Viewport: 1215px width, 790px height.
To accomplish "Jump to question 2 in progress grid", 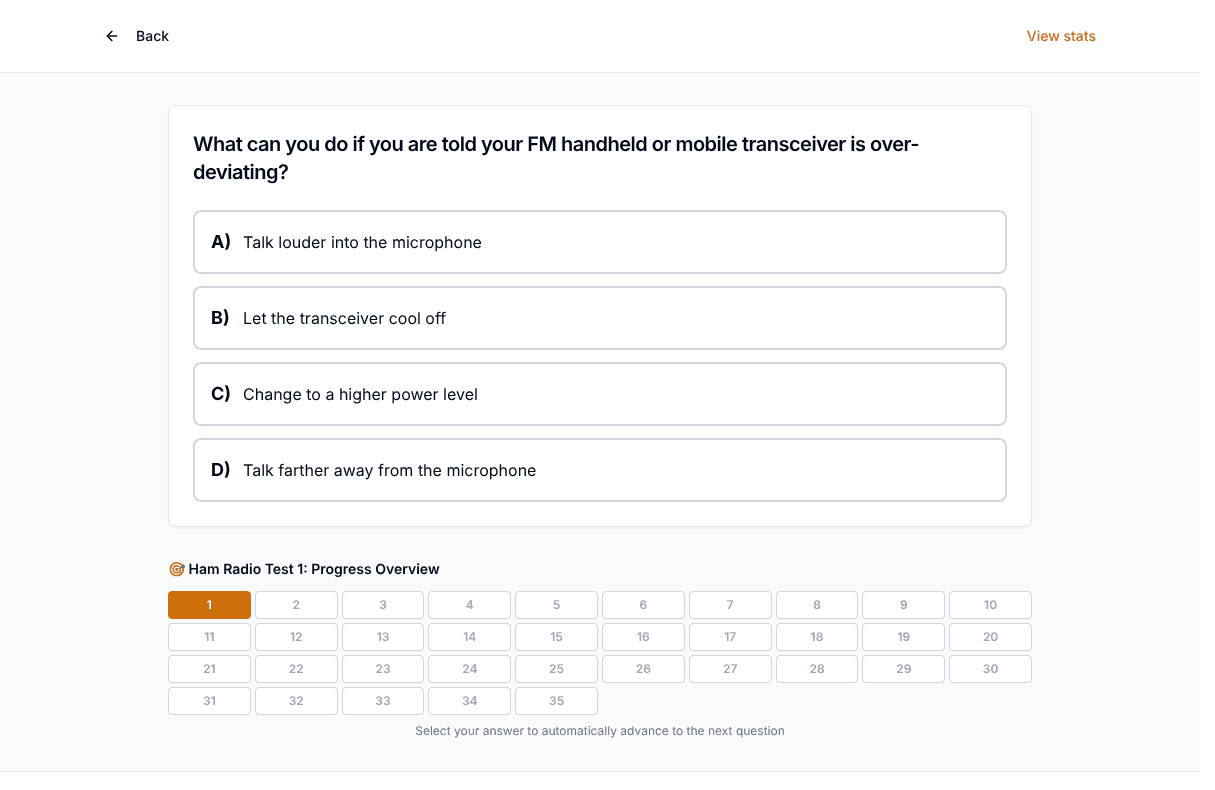I will [x=296, y=605].
